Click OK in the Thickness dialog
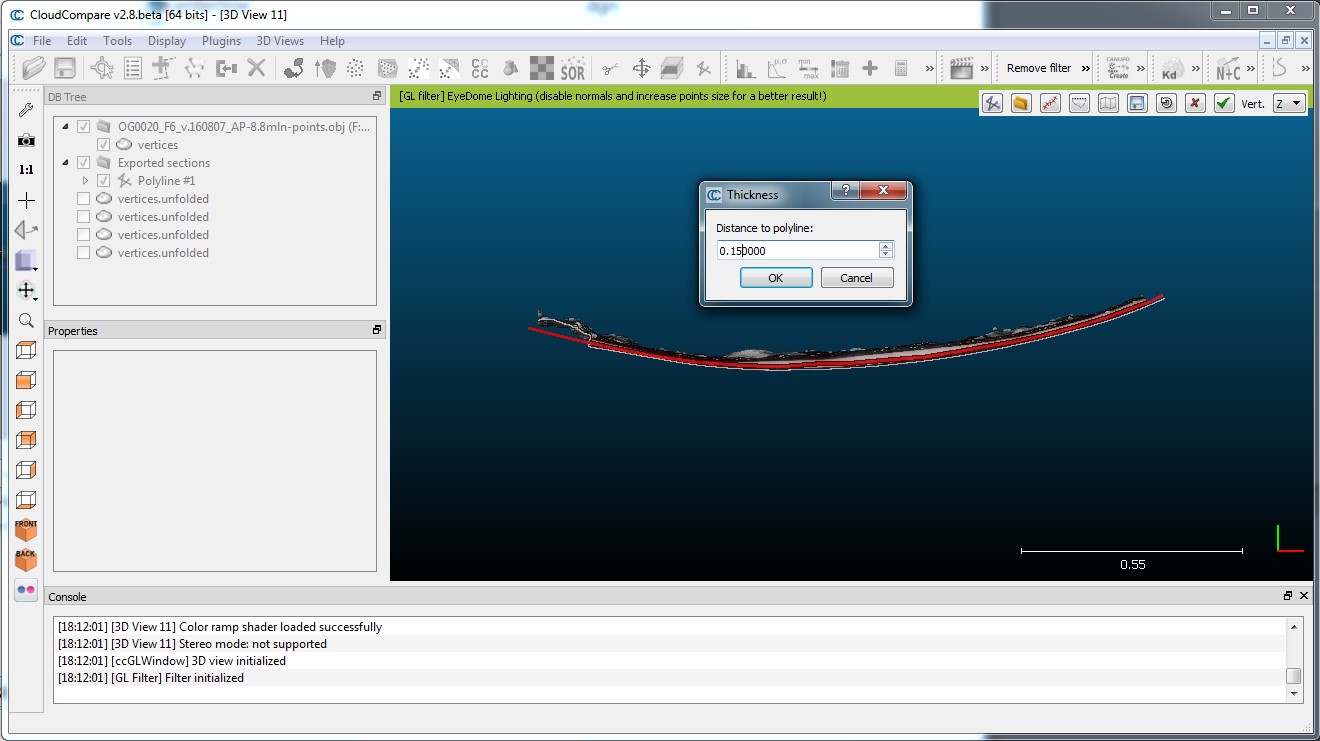Viewport: 1320px width, 741px height. pos(775,278)
